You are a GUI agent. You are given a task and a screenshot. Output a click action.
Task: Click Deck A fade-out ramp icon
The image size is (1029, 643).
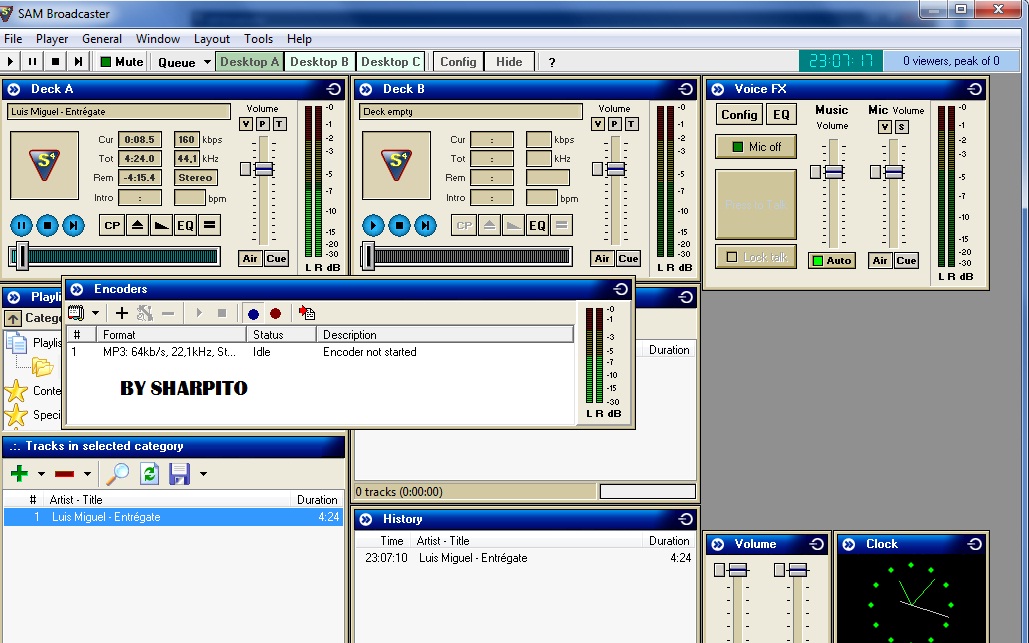(x=161, y=225)
